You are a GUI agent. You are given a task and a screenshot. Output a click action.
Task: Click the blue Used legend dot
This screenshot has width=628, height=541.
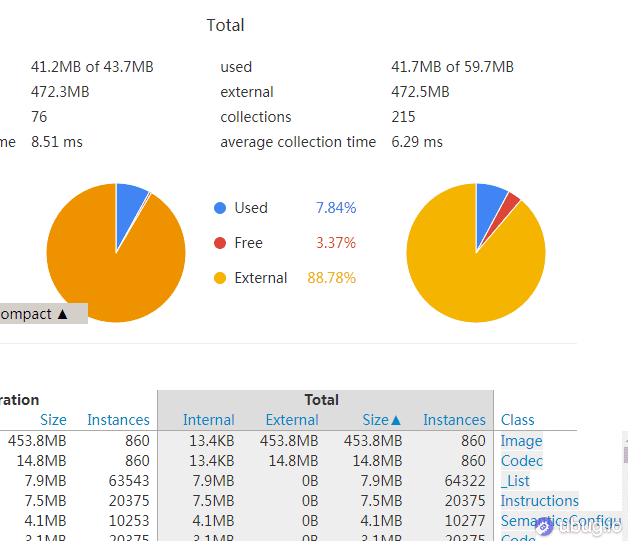tap(220, 208)
